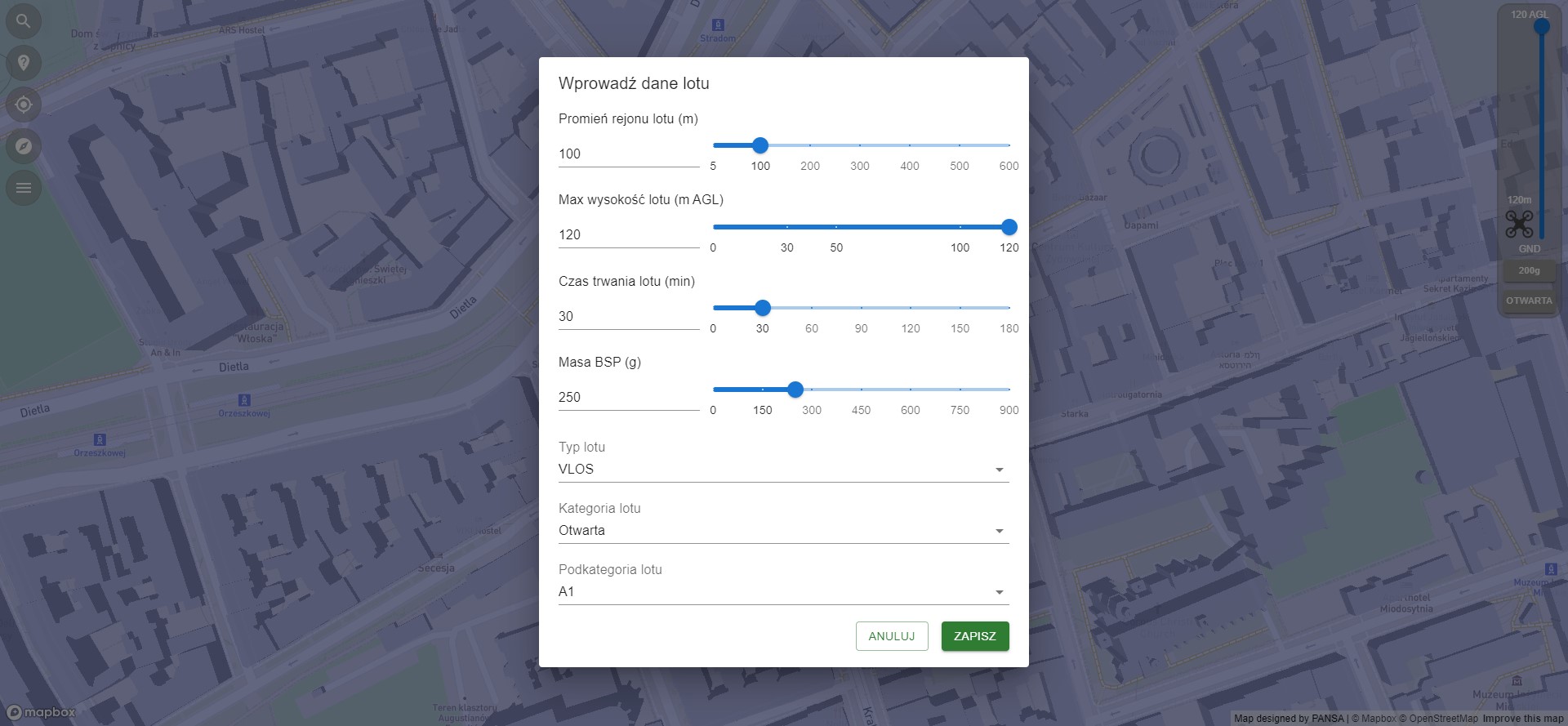Open the Kategoria lotu dropdown arrow
This screenshot has height=726, width=1568.
coord(999,531)
